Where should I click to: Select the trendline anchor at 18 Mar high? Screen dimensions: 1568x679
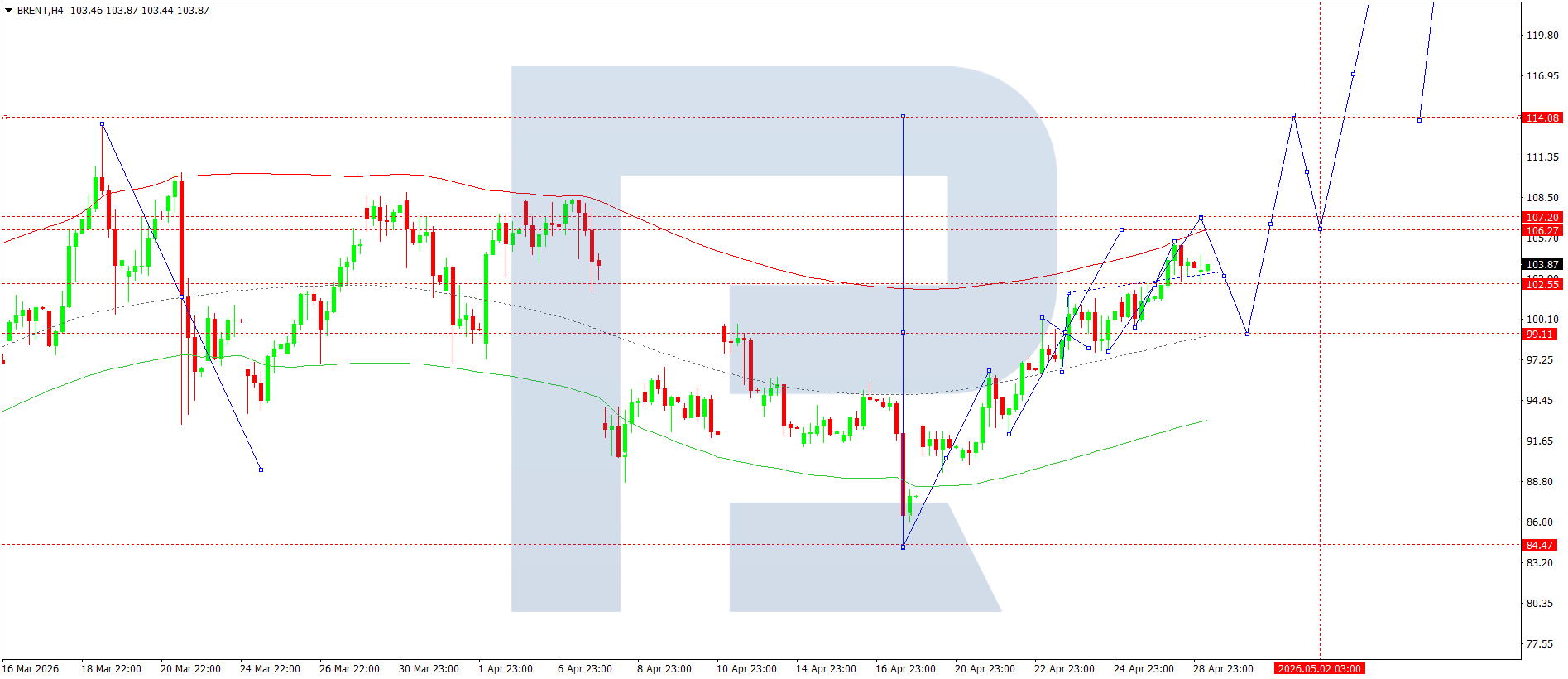click(102, 124)
